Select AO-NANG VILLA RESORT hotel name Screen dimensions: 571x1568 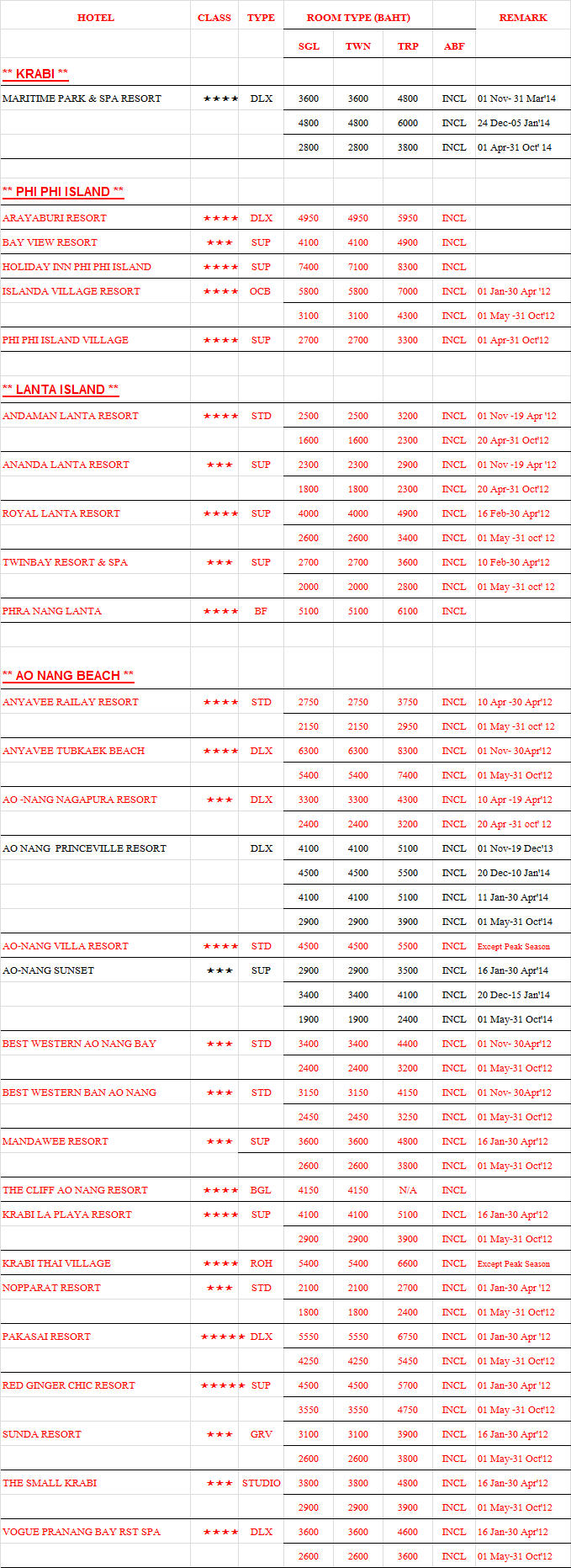pos(66,946)
